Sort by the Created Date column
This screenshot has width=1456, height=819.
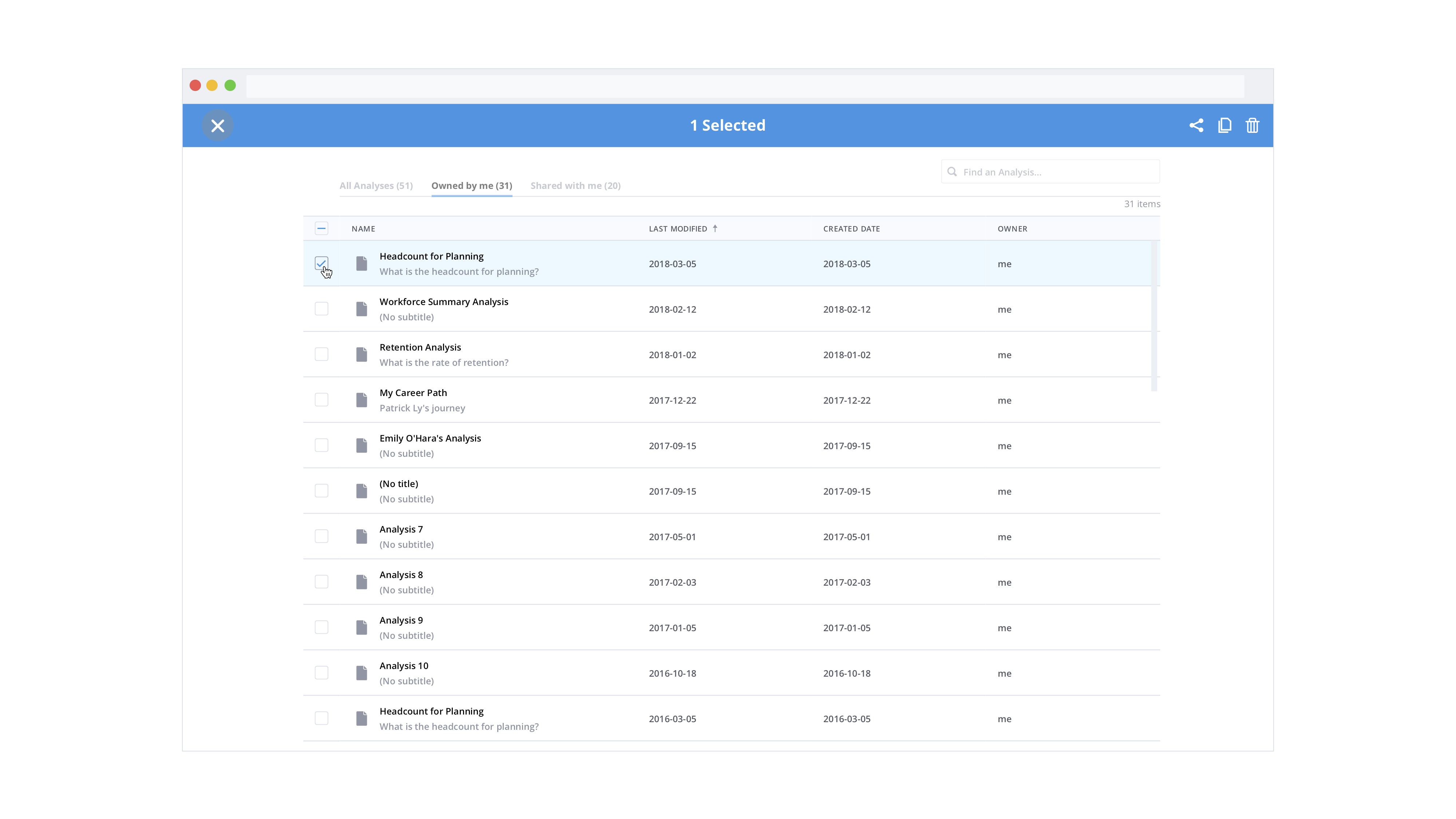pyautogui.click(x=851, y=229)
